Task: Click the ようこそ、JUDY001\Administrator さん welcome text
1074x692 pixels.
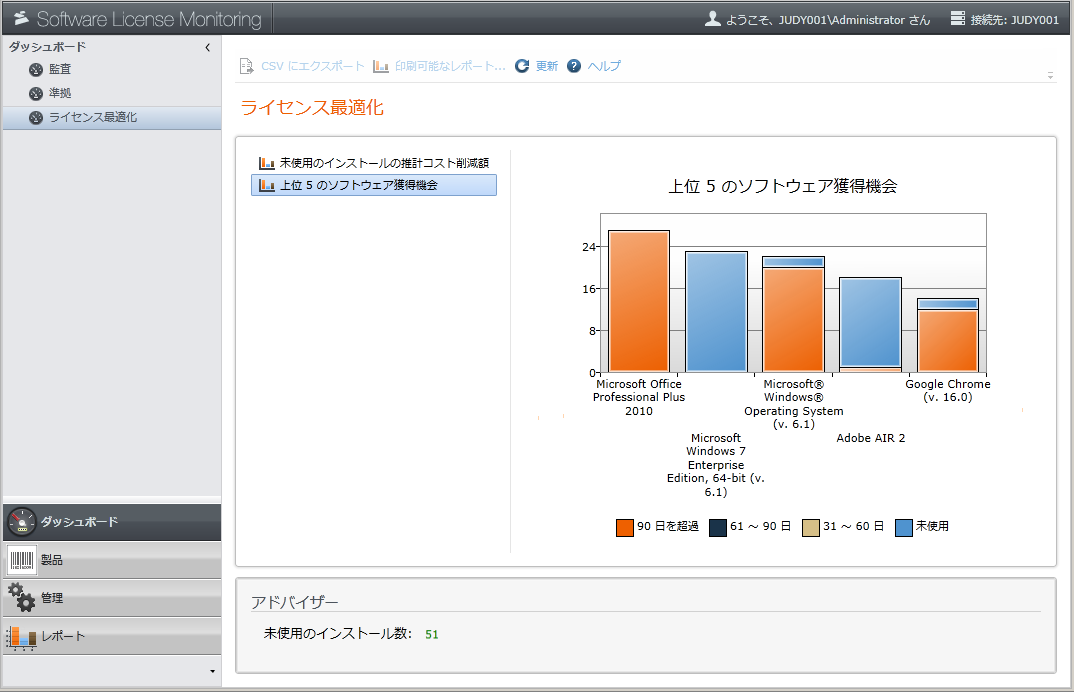Action: point(828,20)
